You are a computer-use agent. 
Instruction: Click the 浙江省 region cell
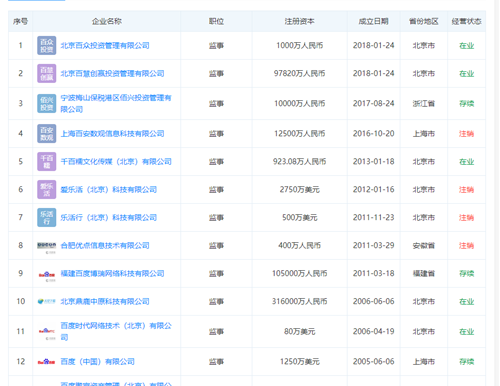coord(424,104)
